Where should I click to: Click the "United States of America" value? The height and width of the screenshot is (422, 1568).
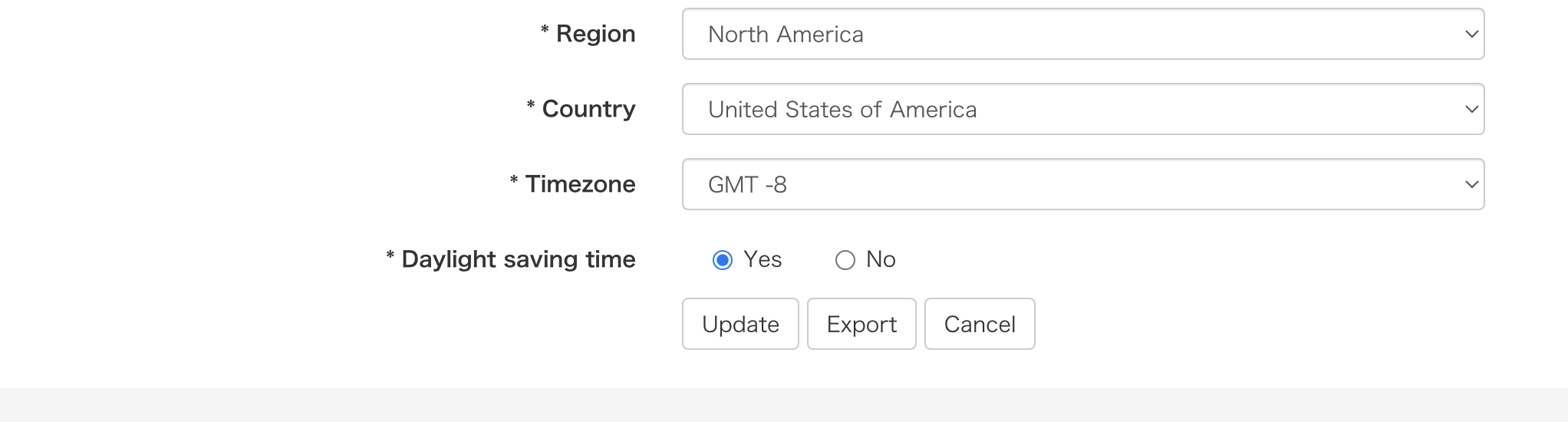point(842,110)
